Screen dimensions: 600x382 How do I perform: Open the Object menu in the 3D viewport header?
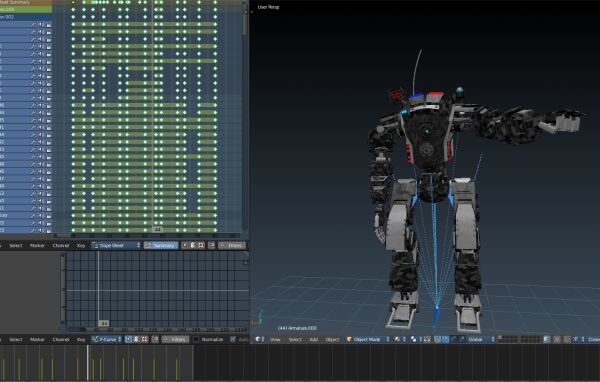(332, 340)
